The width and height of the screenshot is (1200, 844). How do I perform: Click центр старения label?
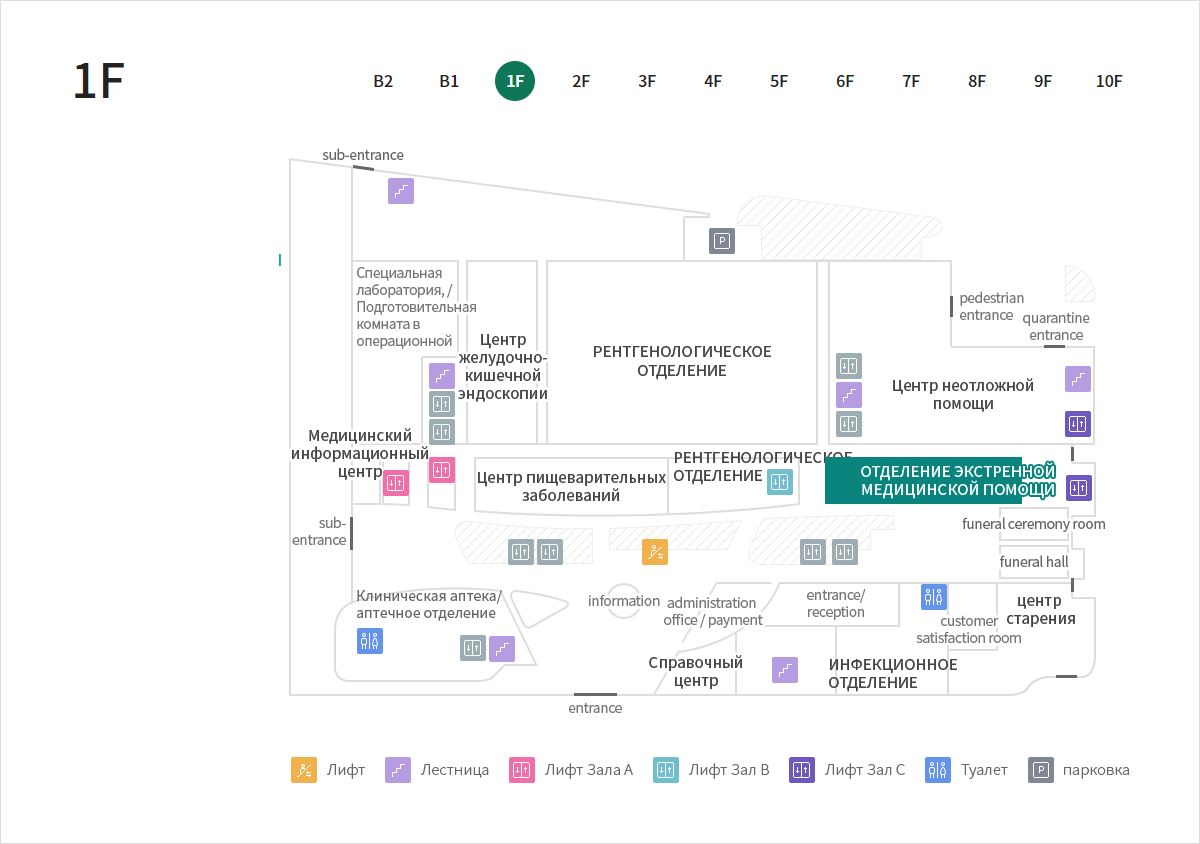coord(1039,609)
